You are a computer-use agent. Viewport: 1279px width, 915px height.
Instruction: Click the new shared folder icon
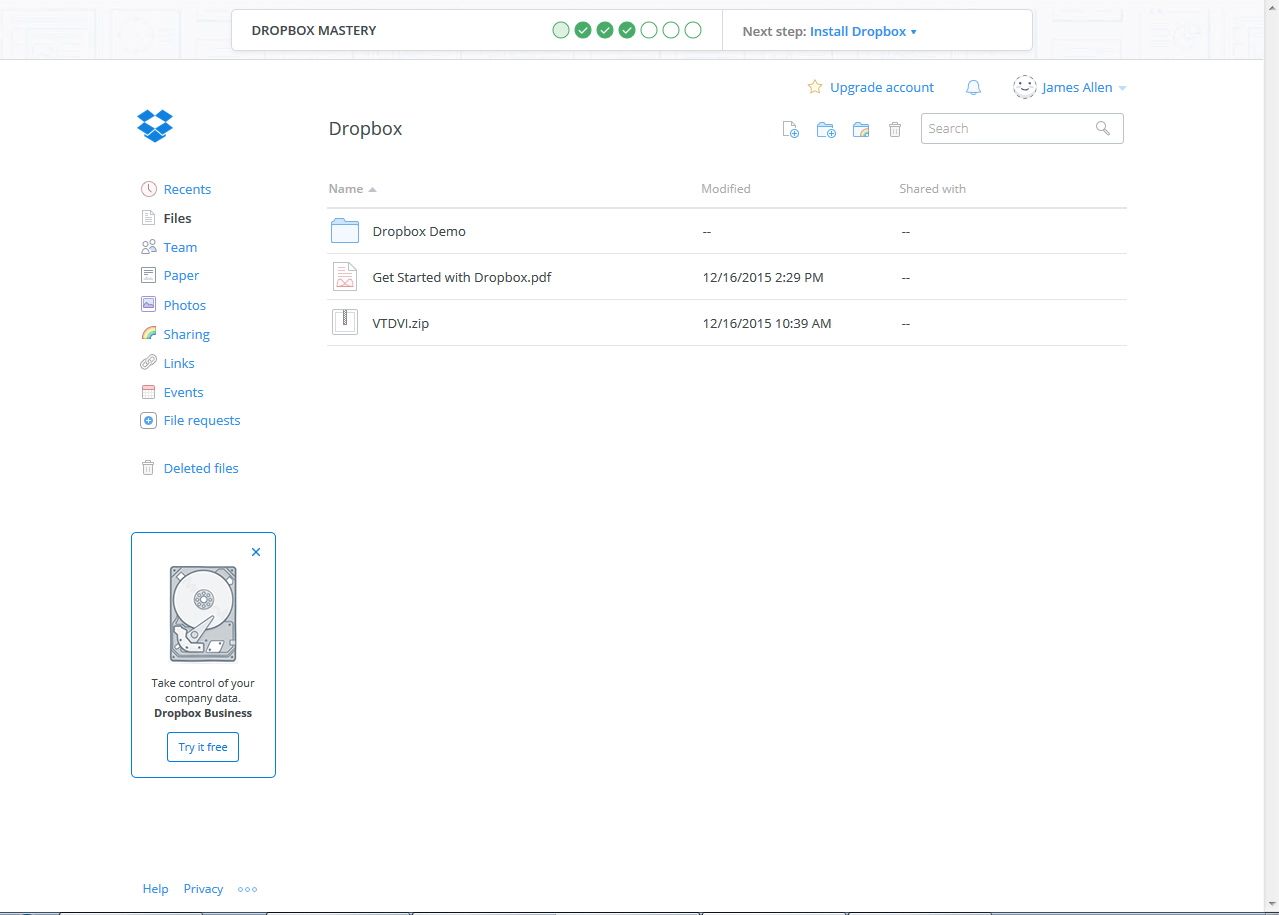861,129
